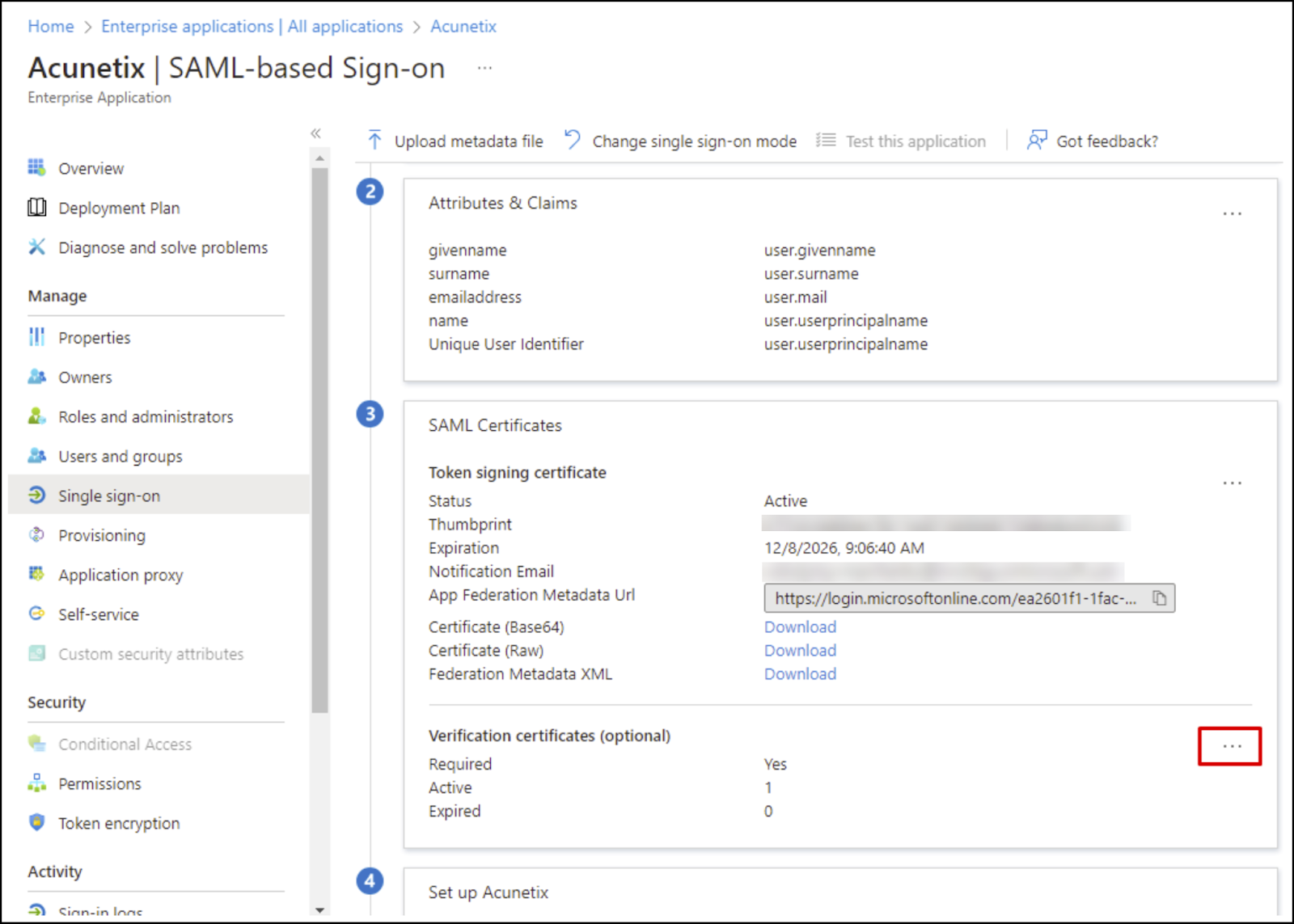This screenshot has width=1294, height=924.
Task: Click the SAML Certificates section heading
Action: pyautogui.click(x=495, y=424)
